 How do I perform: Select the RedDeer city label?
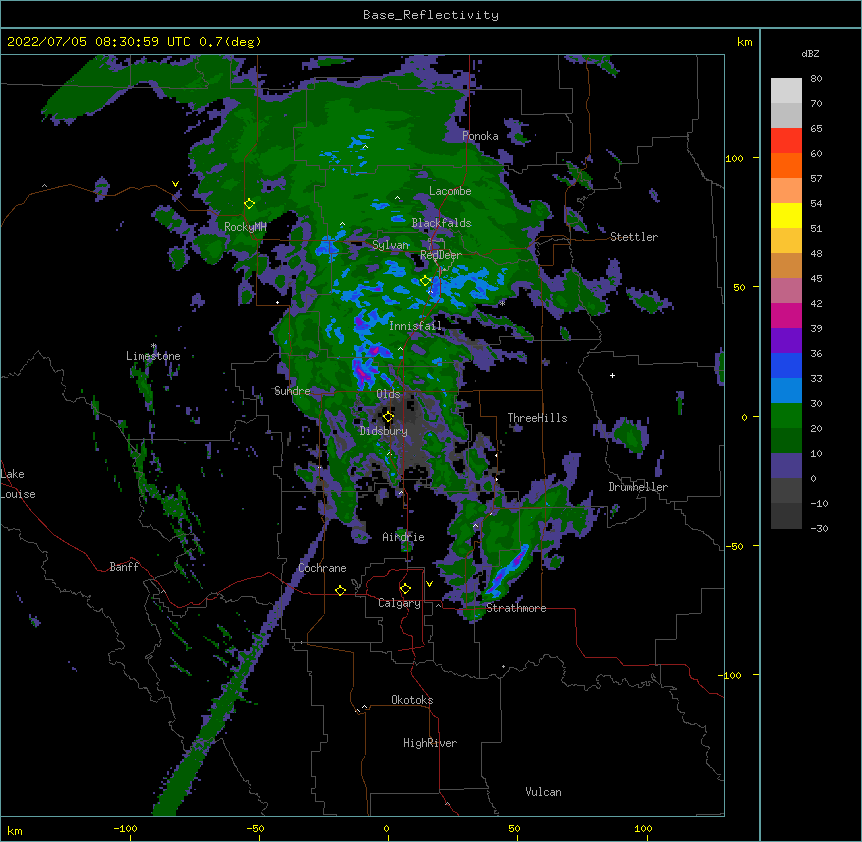click(441, 255)
